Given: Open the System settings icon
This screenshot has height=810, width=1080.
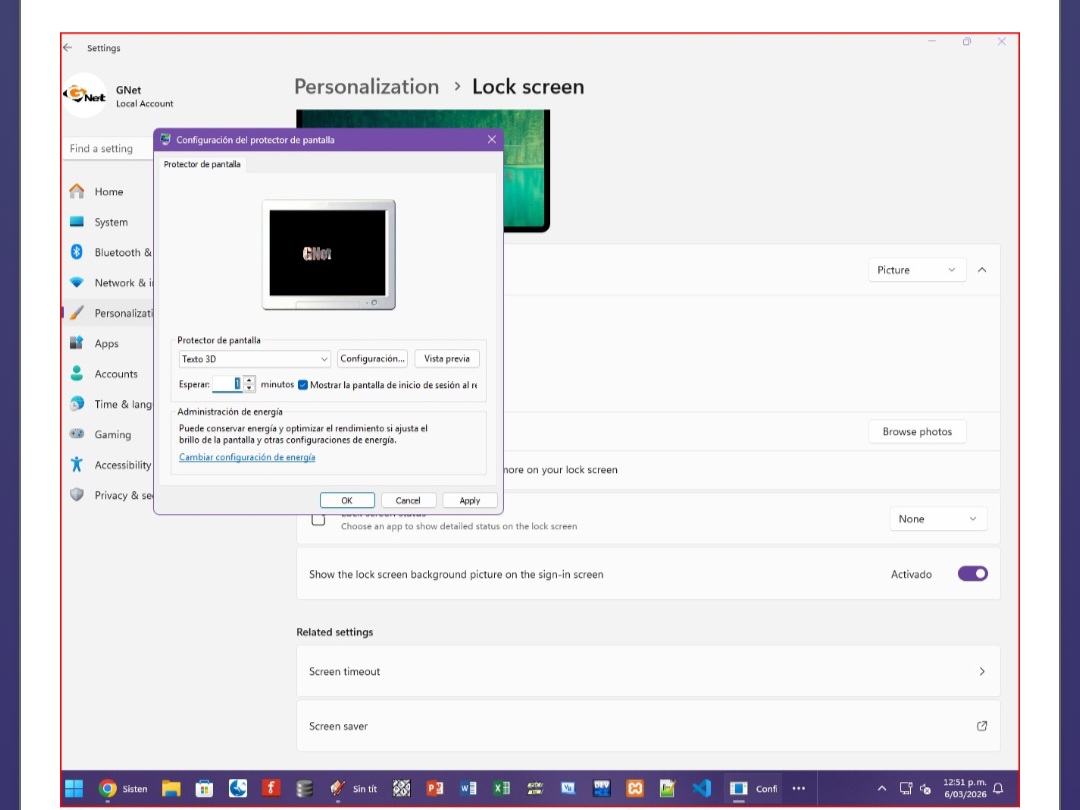Looking at the screenshot, I should pos(77,222).
